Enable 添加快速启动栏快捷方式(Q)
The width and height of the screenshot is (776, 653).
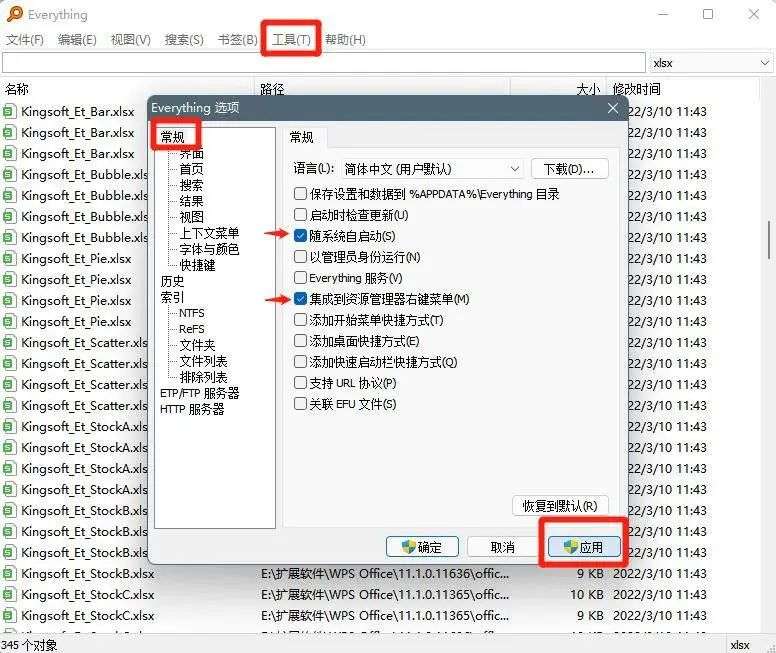[300, 362]
